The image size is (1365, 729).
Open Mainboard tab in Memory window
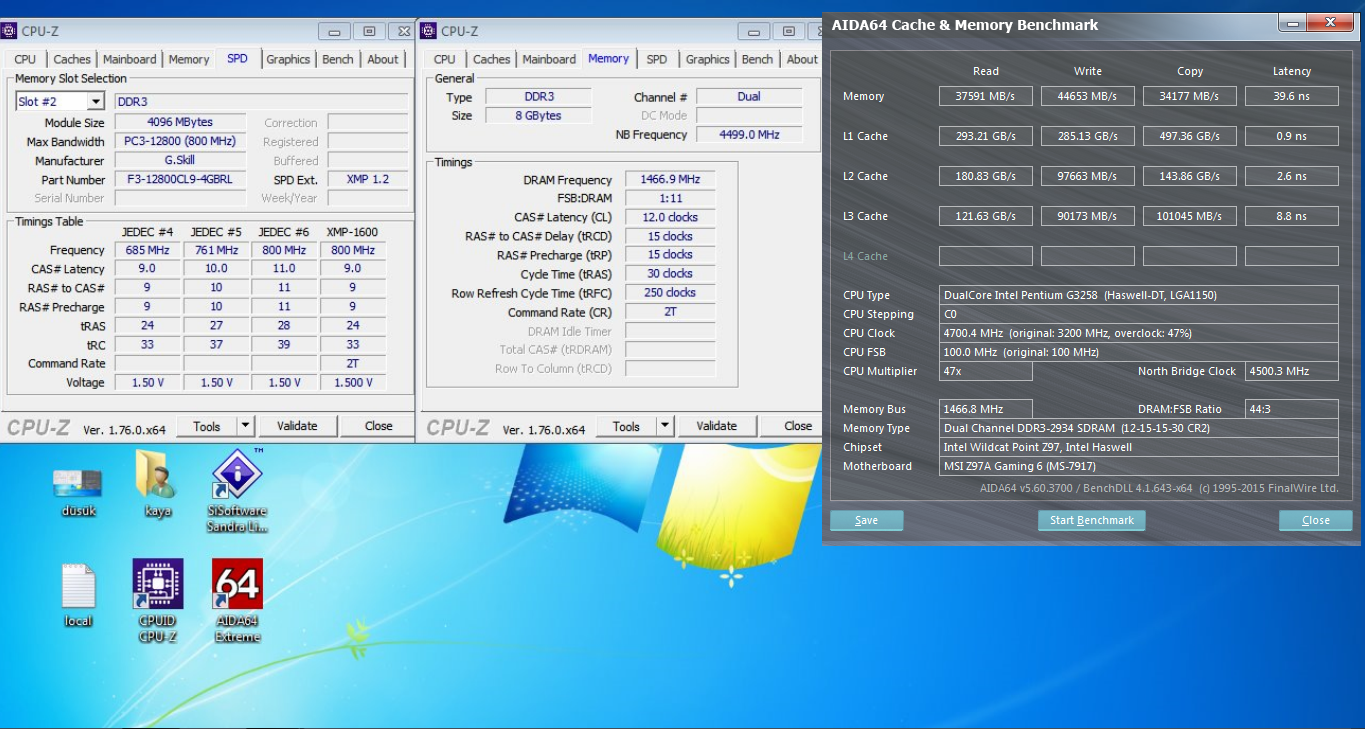click(549, 59)
